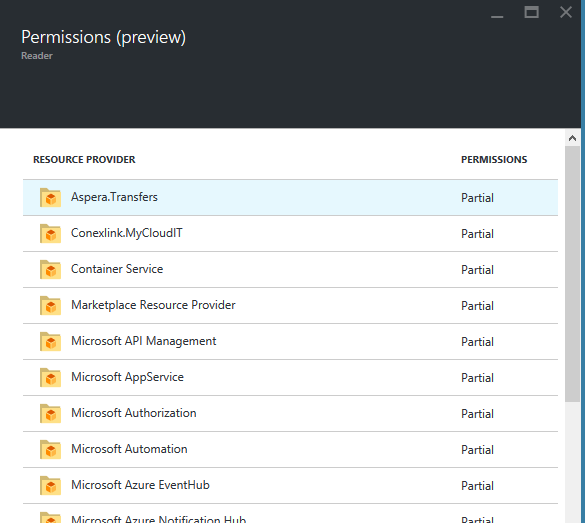The height and width of the screenshot is (523, 585).
Task: Open Microsoft API Management permissions
Action: point(290,341)
